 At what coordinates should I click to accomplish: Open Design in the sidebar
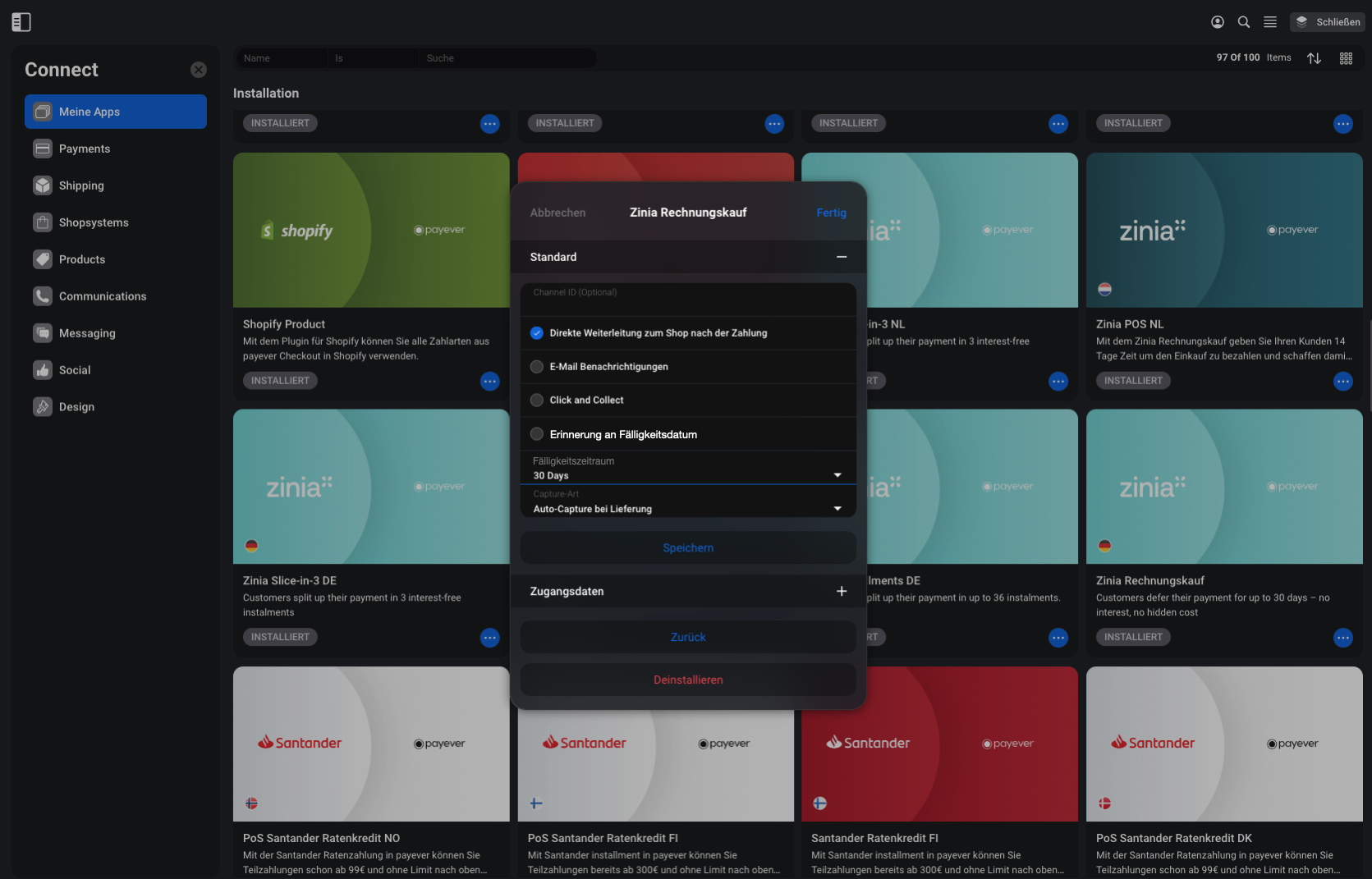point(116,407)
